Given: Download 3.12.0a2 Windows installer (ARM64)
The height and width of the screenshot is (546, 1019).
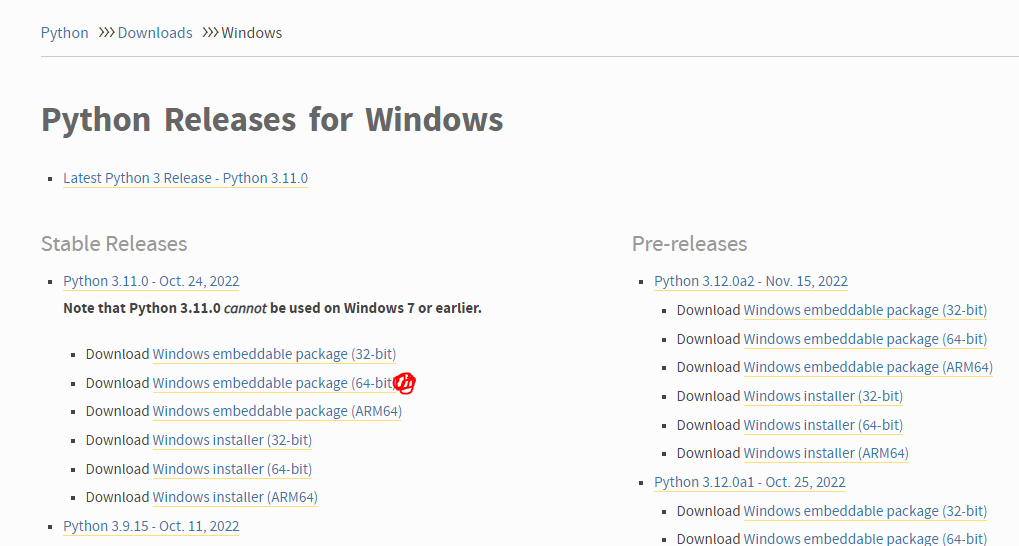Looking at the screenshot, I should pos(826,453).
